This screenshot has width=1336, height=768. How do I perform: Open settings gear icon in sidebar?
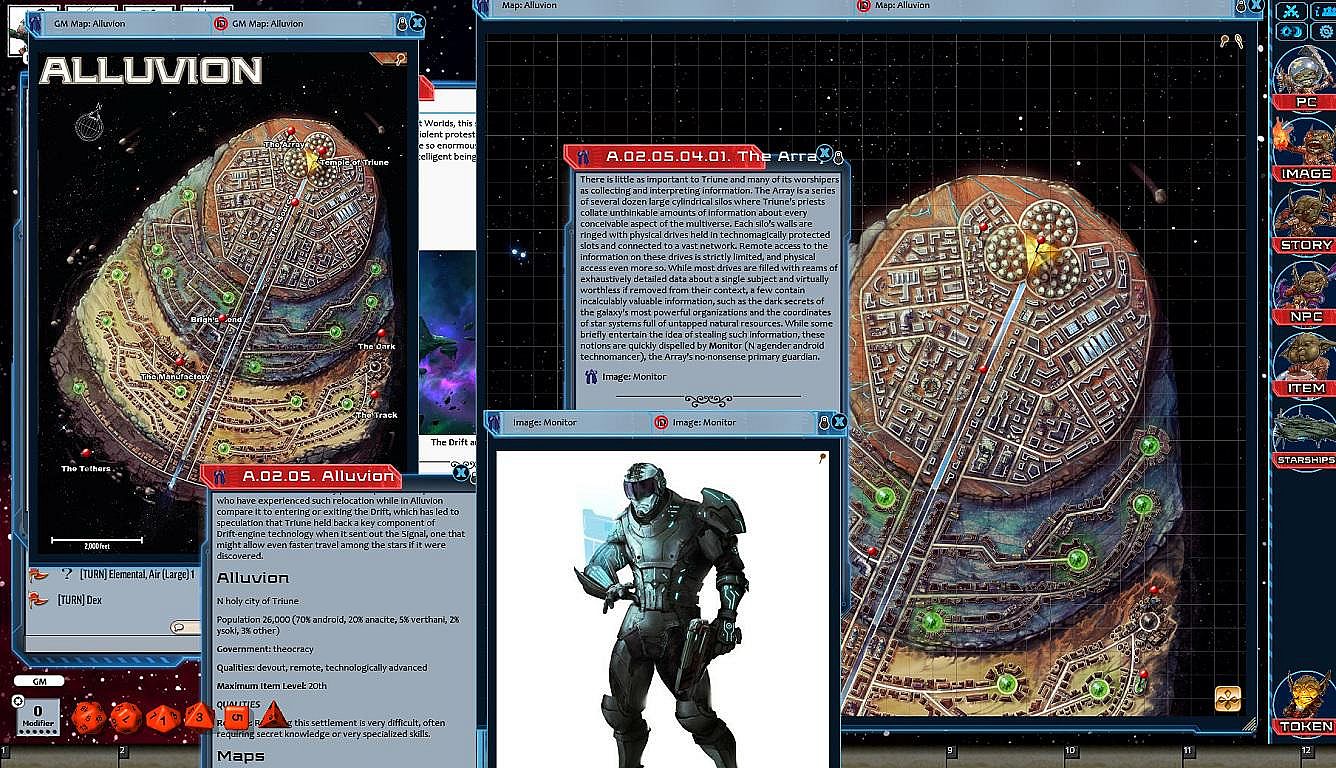[1327, 32]
